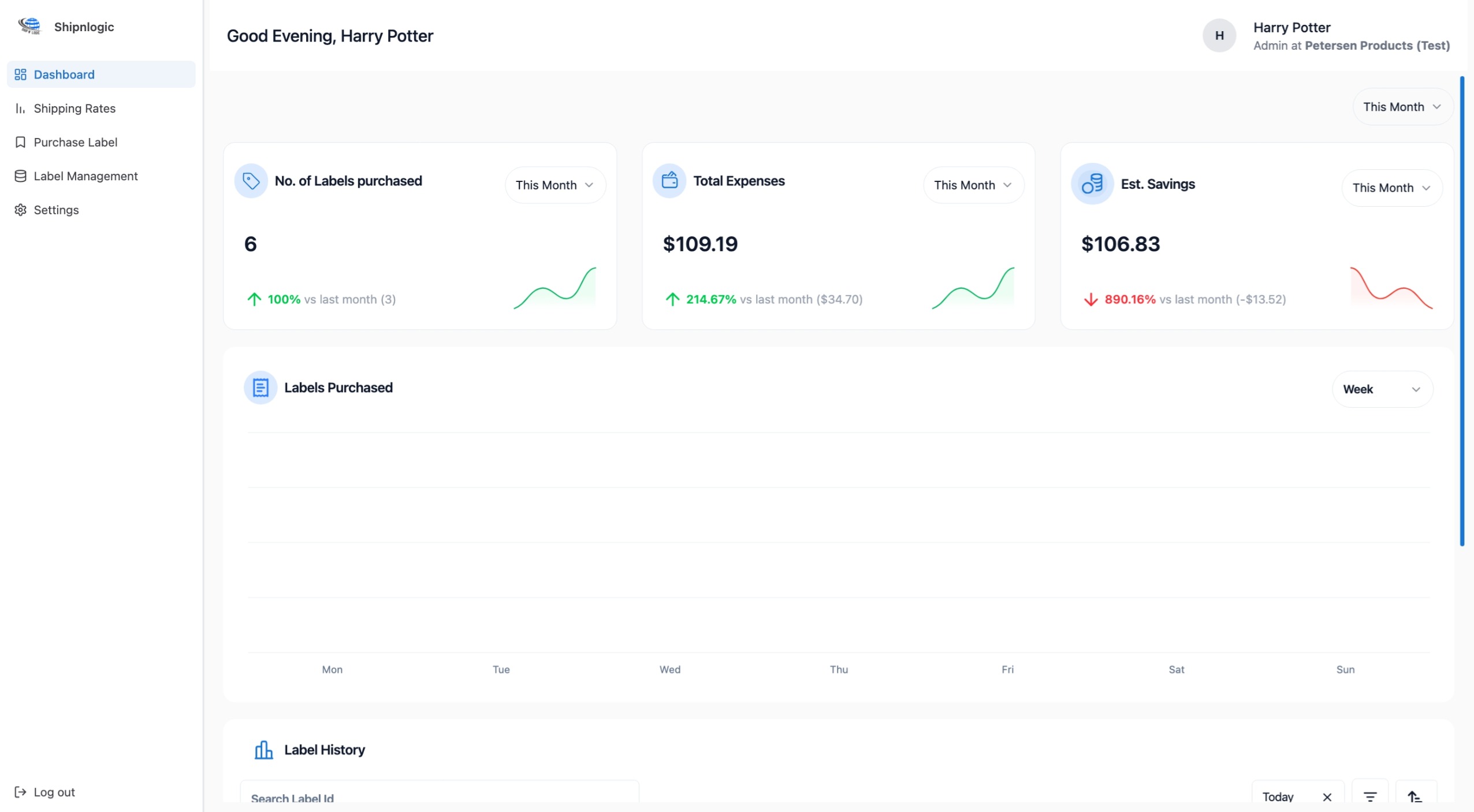
Task: Click the H user avatar
Action: pyautogui.click(x=1219, y=36)
